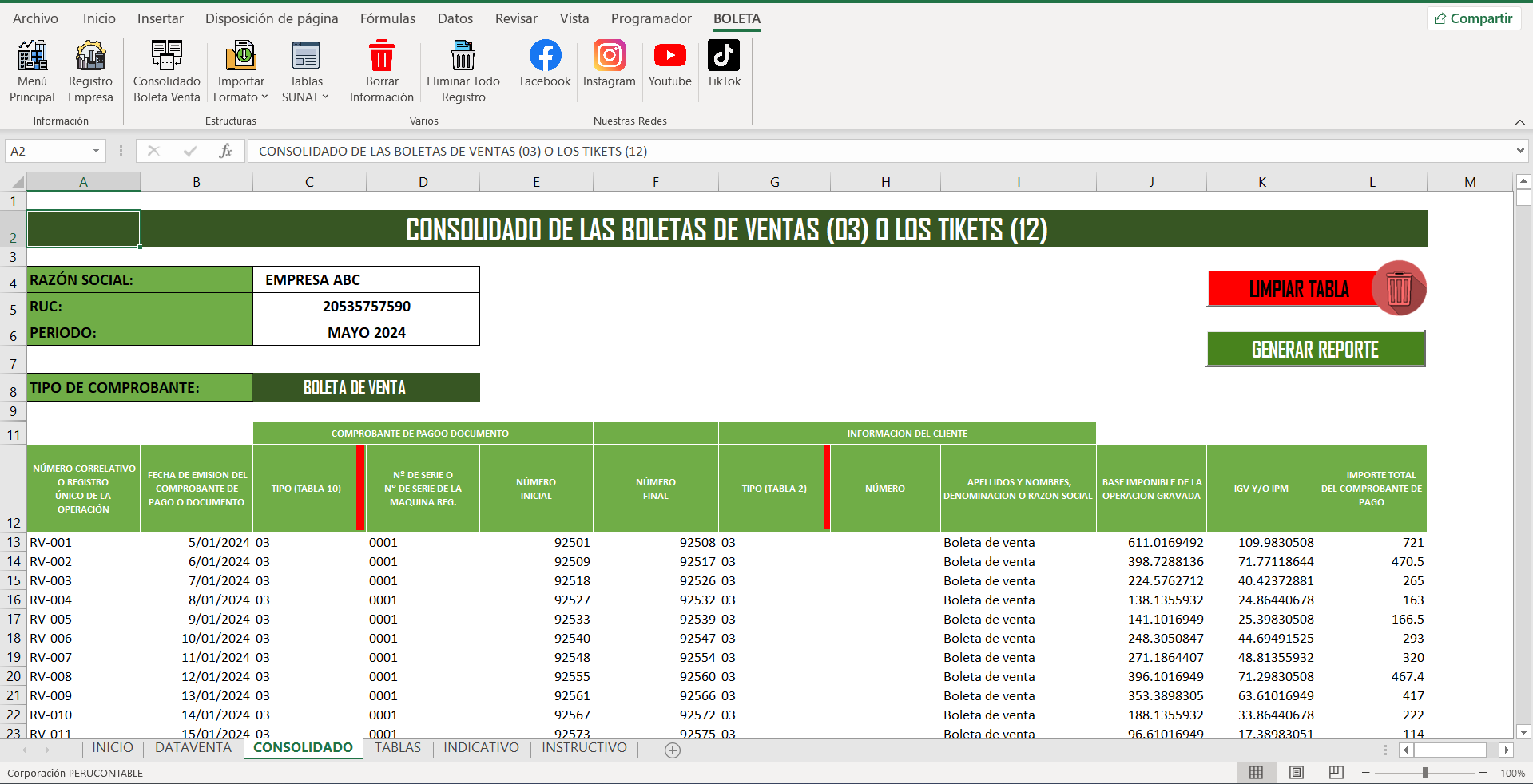Image resolution: width=1533 pixels, height=784 pixels.
Task: Open the Name Box dropdown arrow
Action: click(x=96, y=151)
